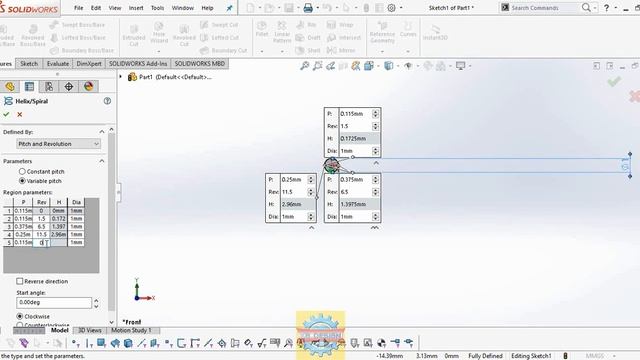Switch to the SOLIDWORKS Add-Ins tab

(x=138, y=64)
